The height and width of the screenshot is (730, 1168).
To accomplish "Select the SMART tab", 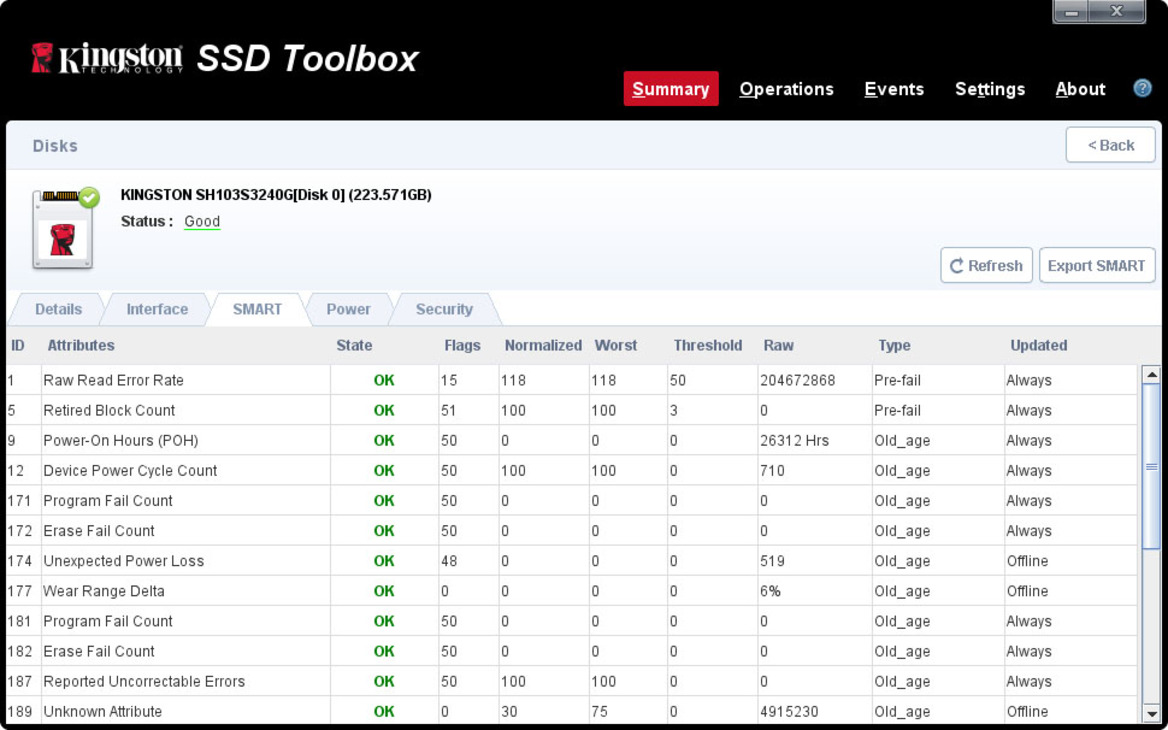I will pos(257,309).
